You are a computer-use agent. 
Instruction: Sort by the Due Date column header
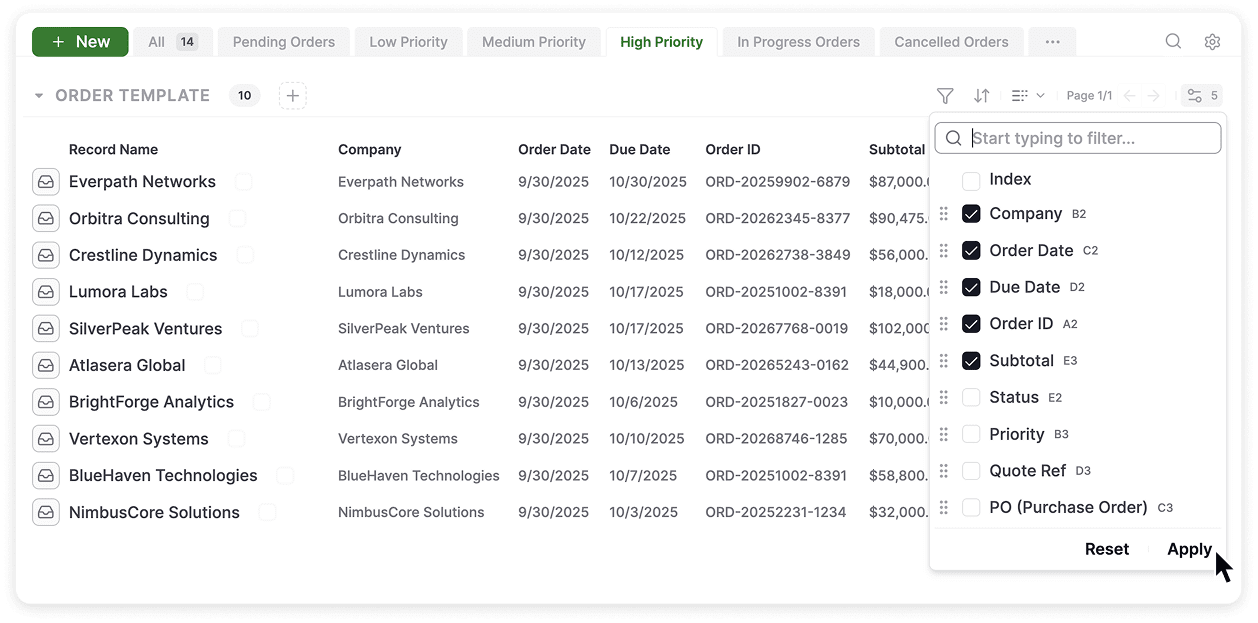(640, 150)
